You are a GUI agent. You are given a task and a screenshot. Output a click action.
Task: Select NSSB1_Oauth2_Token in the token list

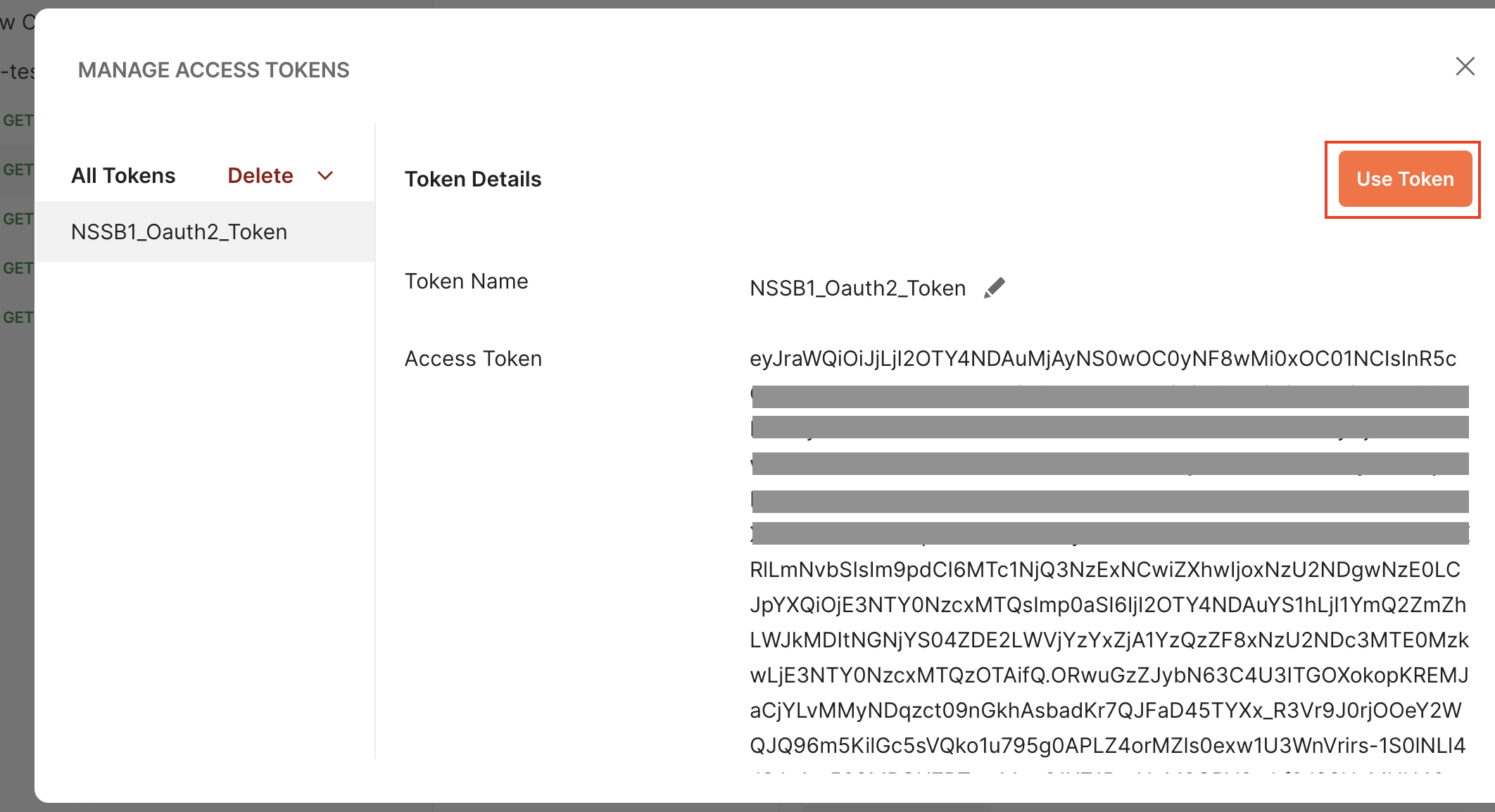[x=179, y=231]
